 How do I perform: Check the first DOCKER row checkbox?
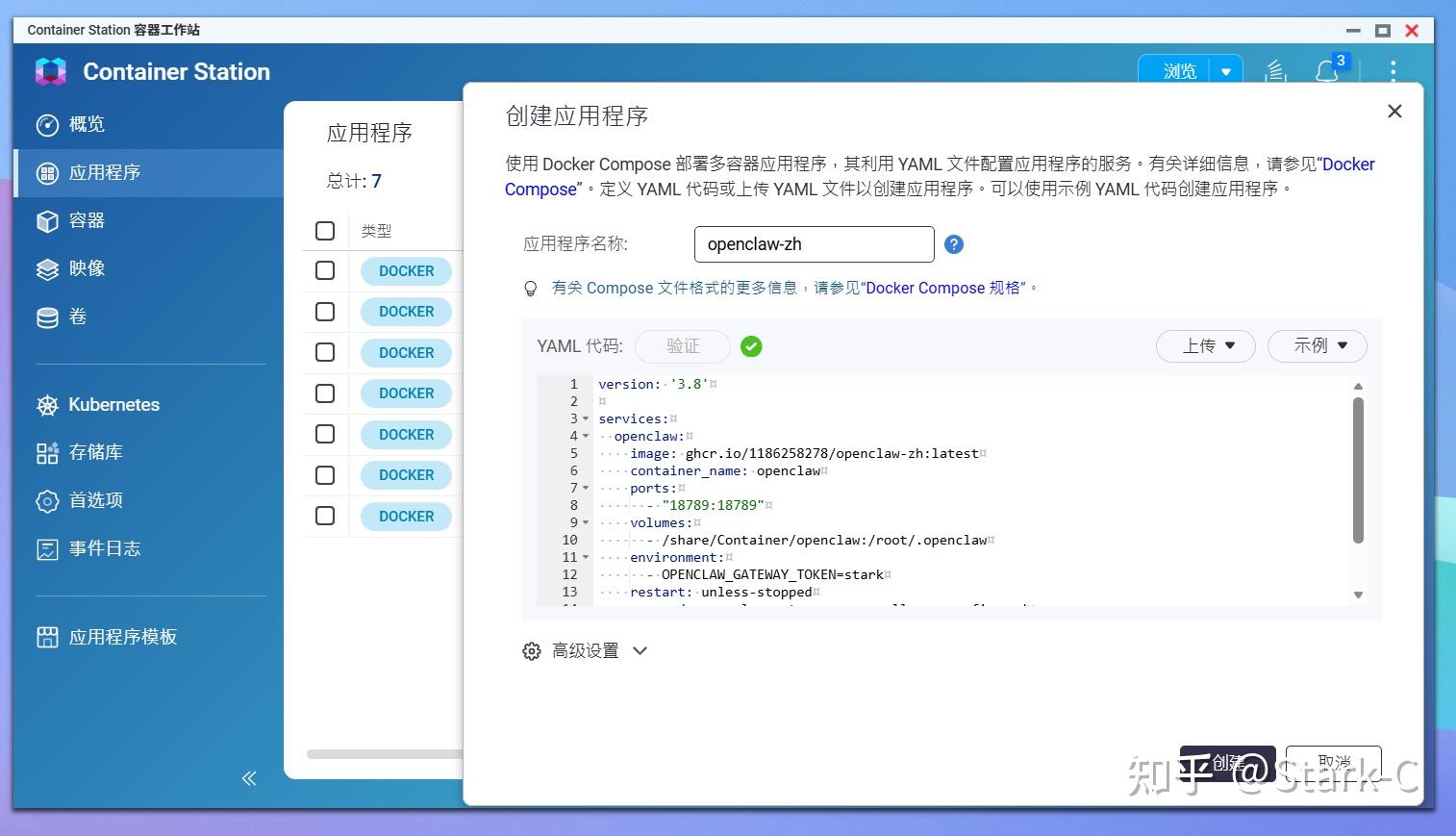(x=325, y=271)
